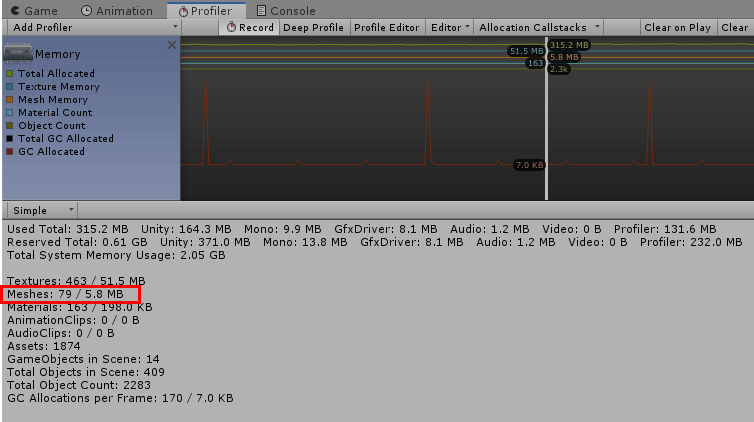Toggle Clear on Play

(678, 27)
